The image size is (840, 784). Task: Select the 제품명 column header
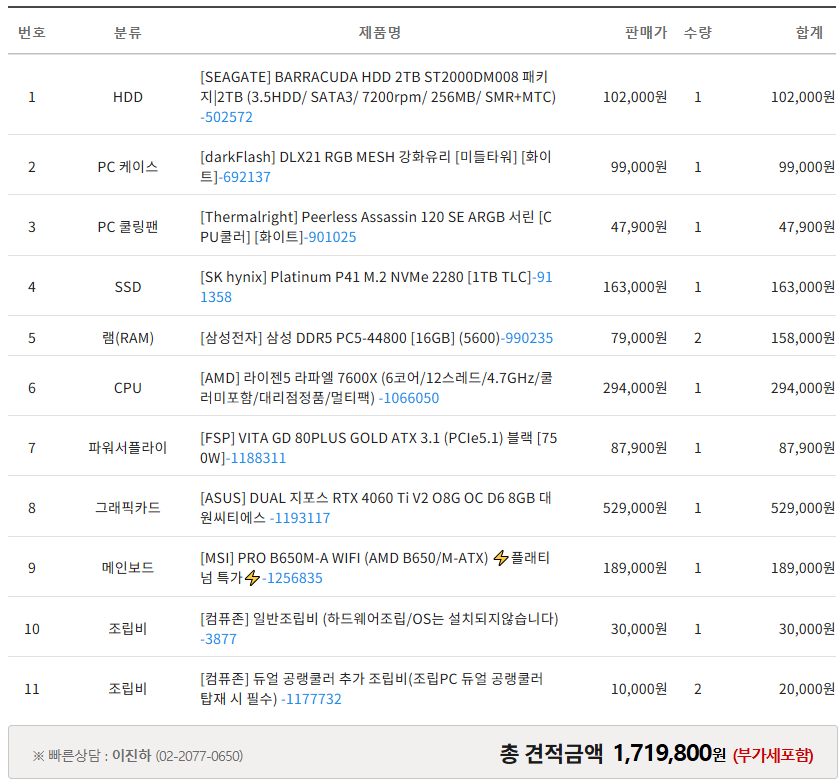[x=380, y=33]
